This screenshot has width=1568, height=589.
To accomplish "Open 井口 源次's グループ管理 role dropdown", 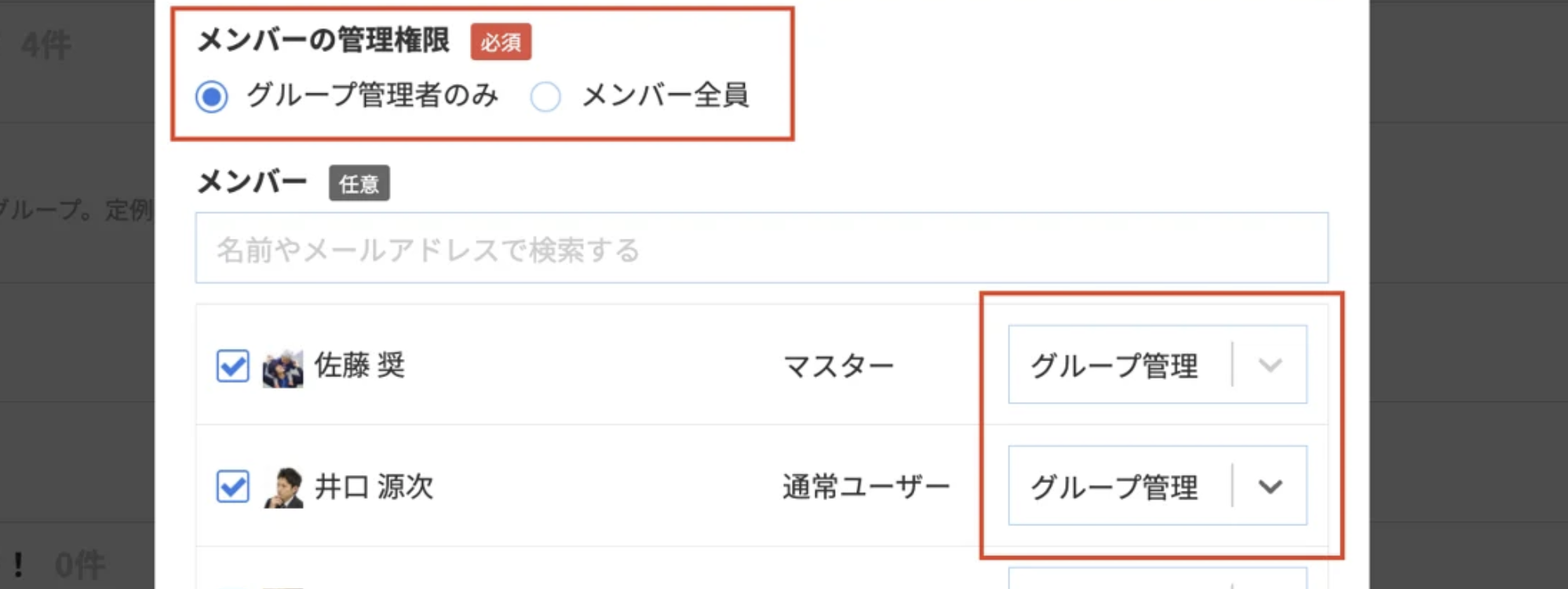I will pyautogui.click(x=1158, y=485).
